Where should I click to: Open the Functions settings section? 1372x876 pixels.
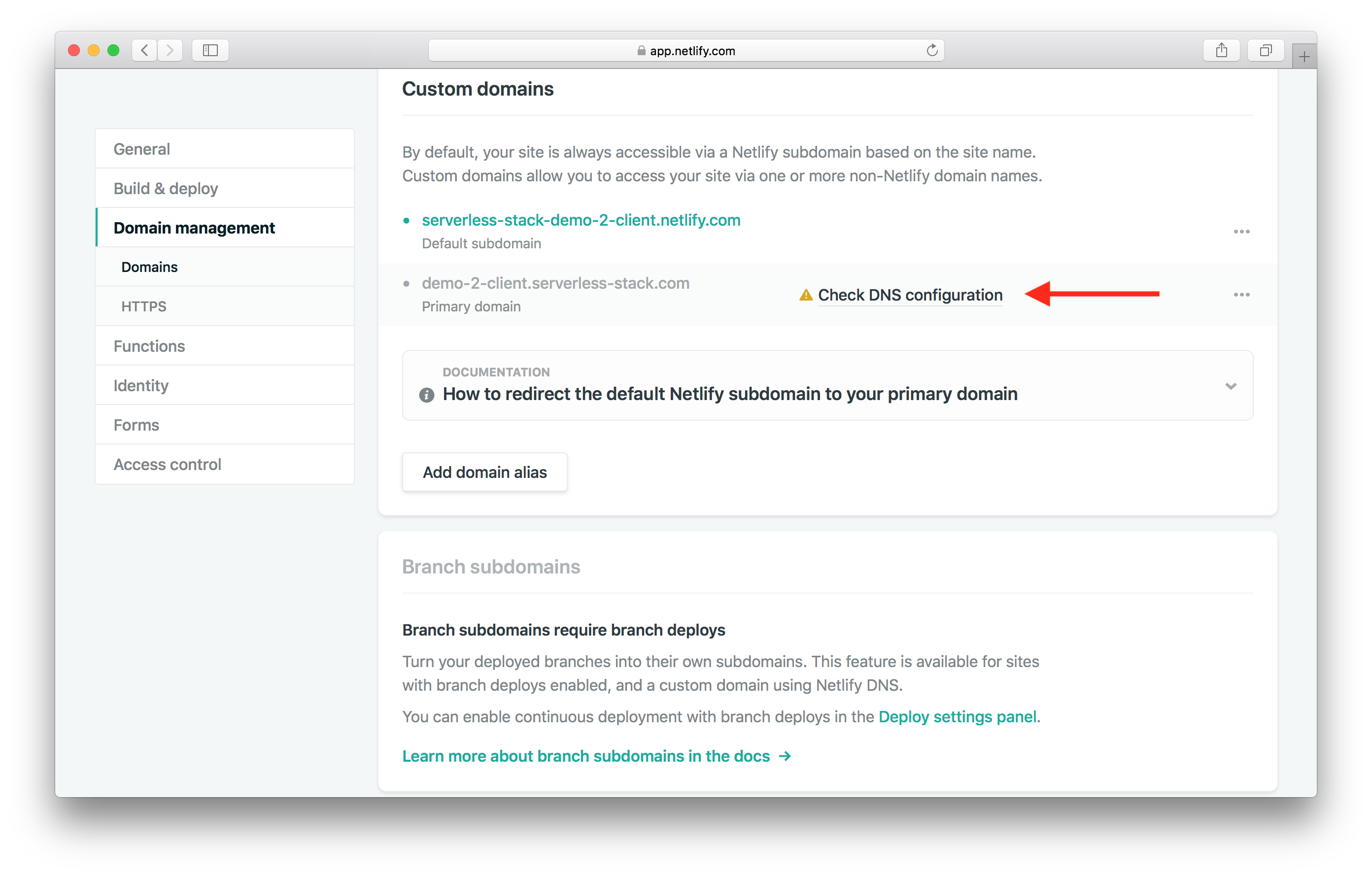pos(149,346)
